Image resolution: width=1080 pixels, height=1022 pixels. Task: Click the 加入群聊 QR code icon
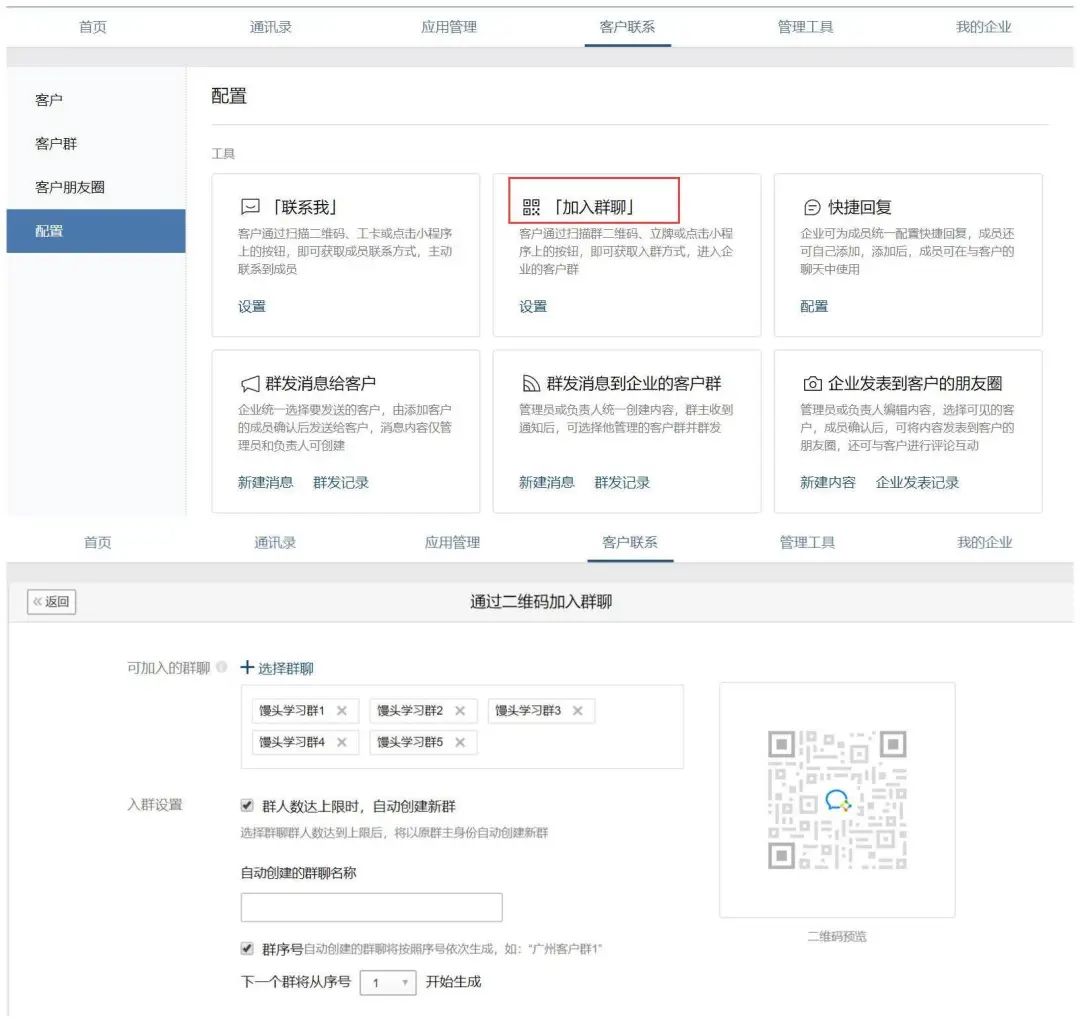531,208
